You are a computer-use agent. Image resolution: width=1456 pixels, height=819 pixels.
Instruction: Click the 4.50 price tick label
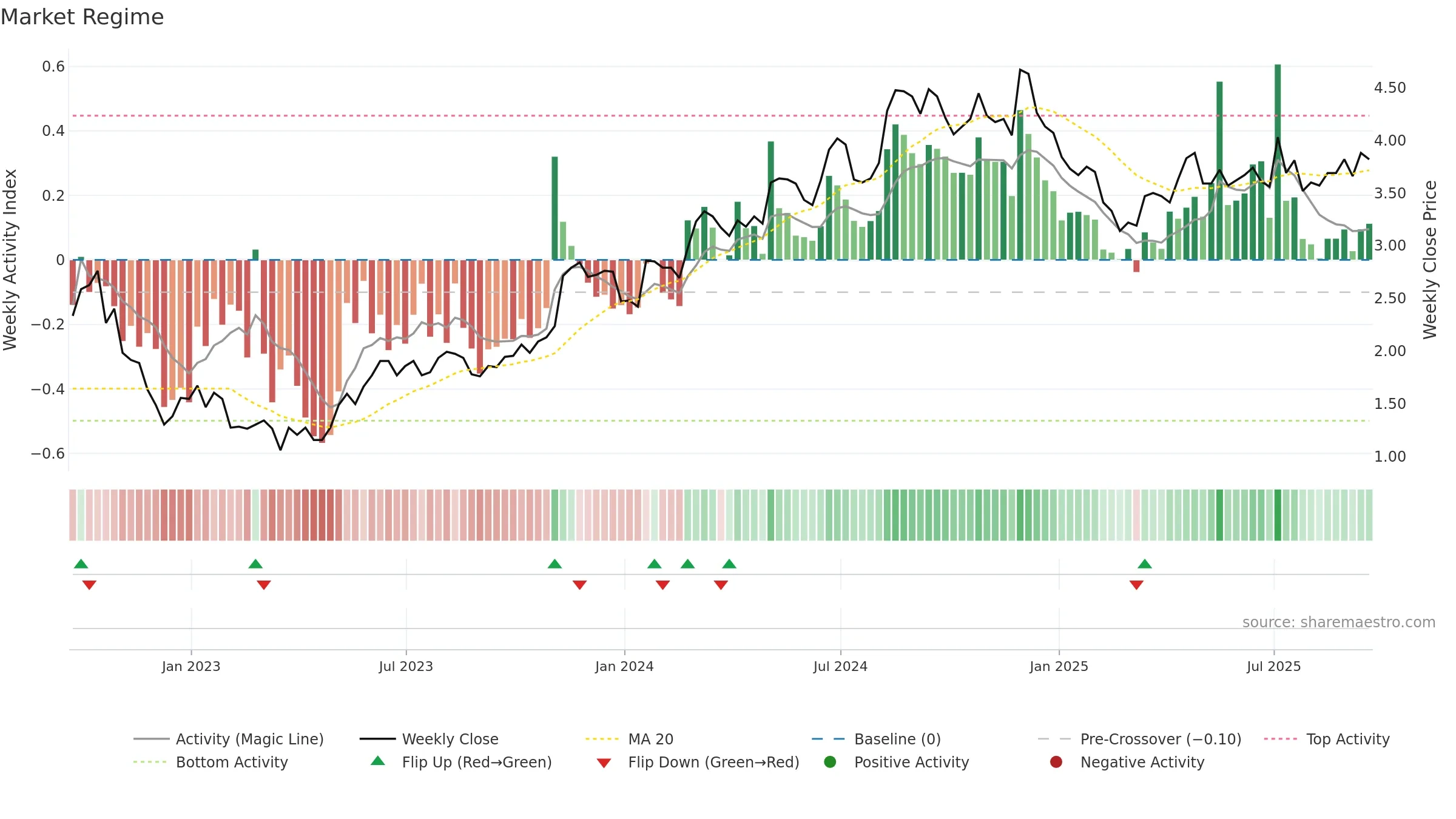pyautogui.click(x=1390, y=88)
